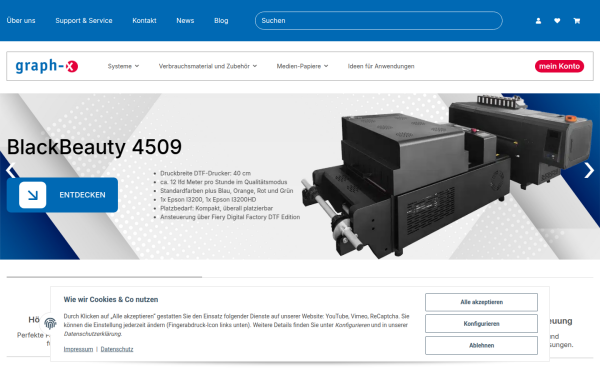Decline cookies with Ablehnen button

pyautogui.click(x=481, y=346)
